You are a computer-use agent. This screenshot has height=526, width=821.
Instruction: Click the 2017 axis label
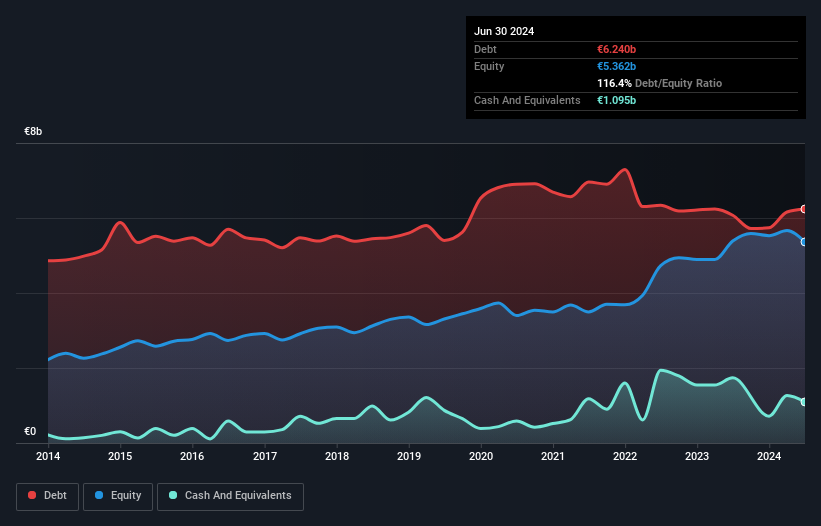[x=265, y=456]
